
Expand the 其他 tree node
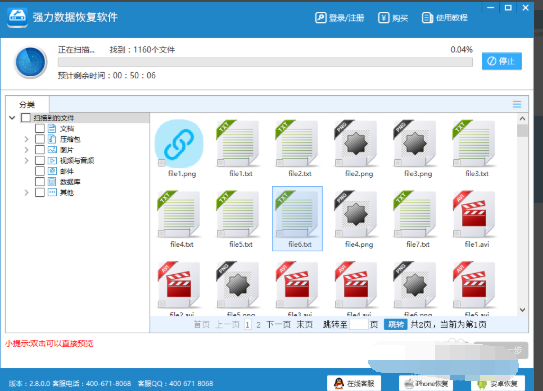pyautogui.click(x=26, y=193)
